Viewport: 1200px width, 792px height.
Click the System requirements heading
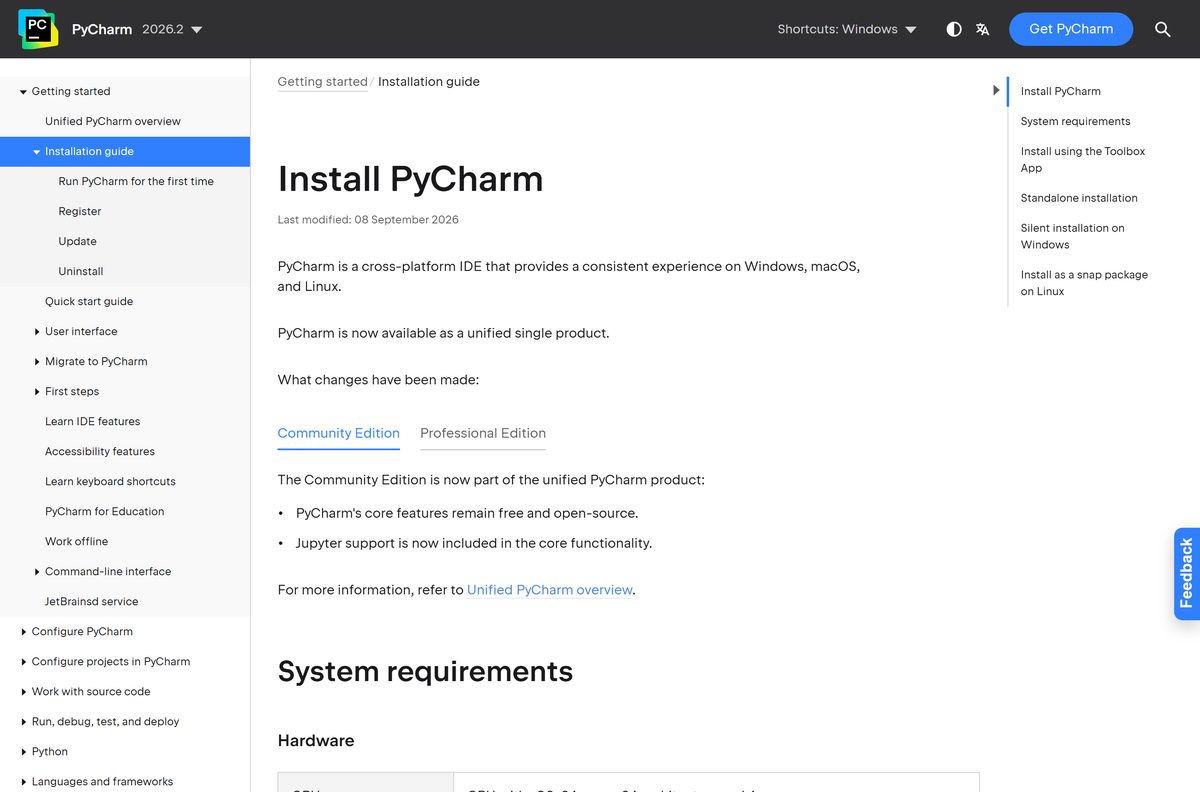point(425,671)
